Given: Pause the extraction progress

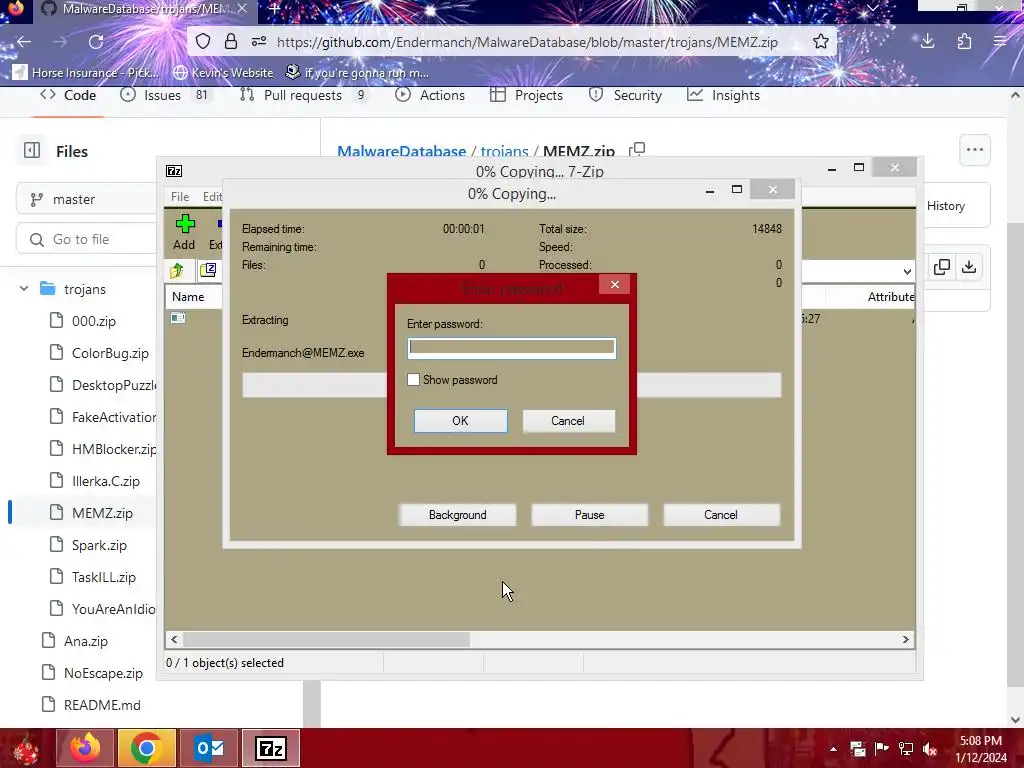Looking at the screenshot, I should [x=589, y=515].
